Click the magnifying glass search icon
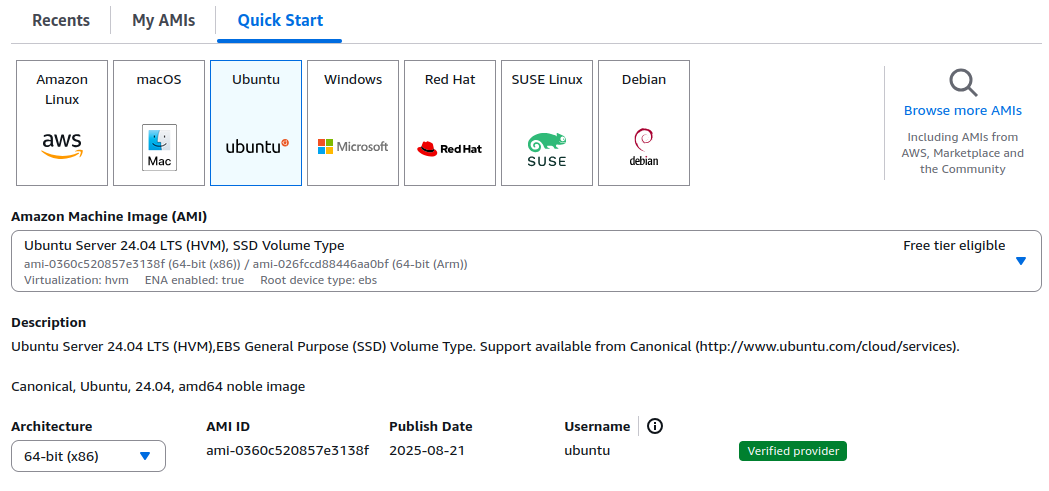Screen dimensions: 1049x491 963,83
